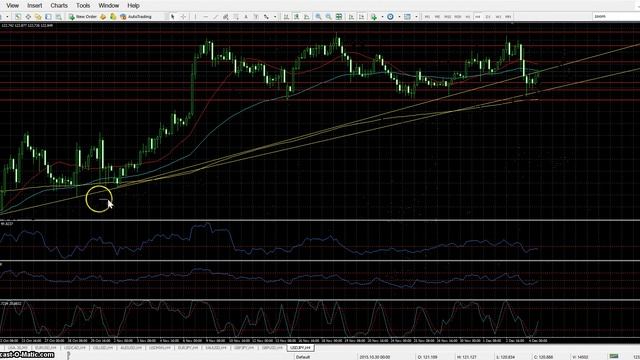Image resolution: width=640 pixels, height=360 pixels.
Task: Click the Default profile in status bar
Action: 303,357
